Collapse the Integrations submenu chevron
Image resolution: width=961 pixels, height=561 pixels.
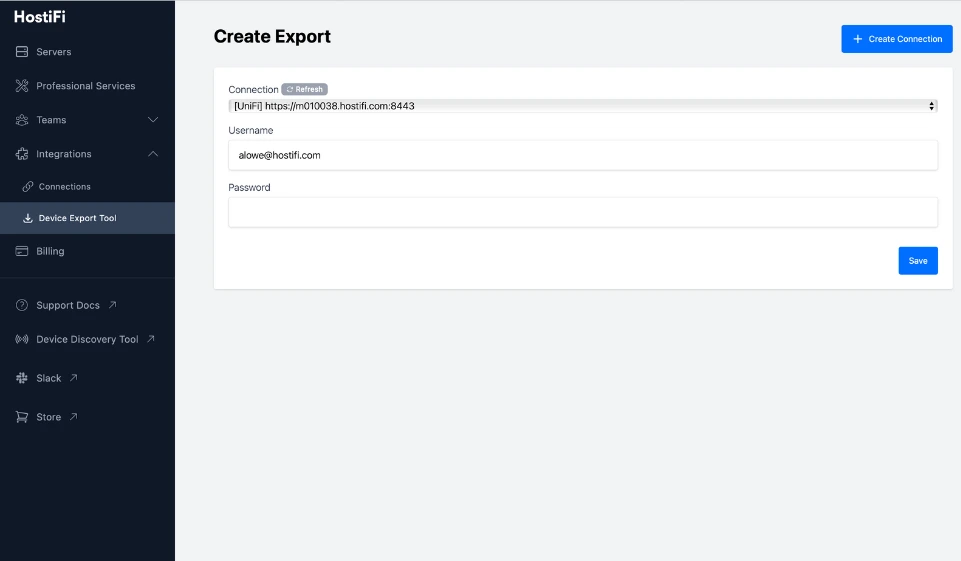pyautogui.click(x=153, y=154)
